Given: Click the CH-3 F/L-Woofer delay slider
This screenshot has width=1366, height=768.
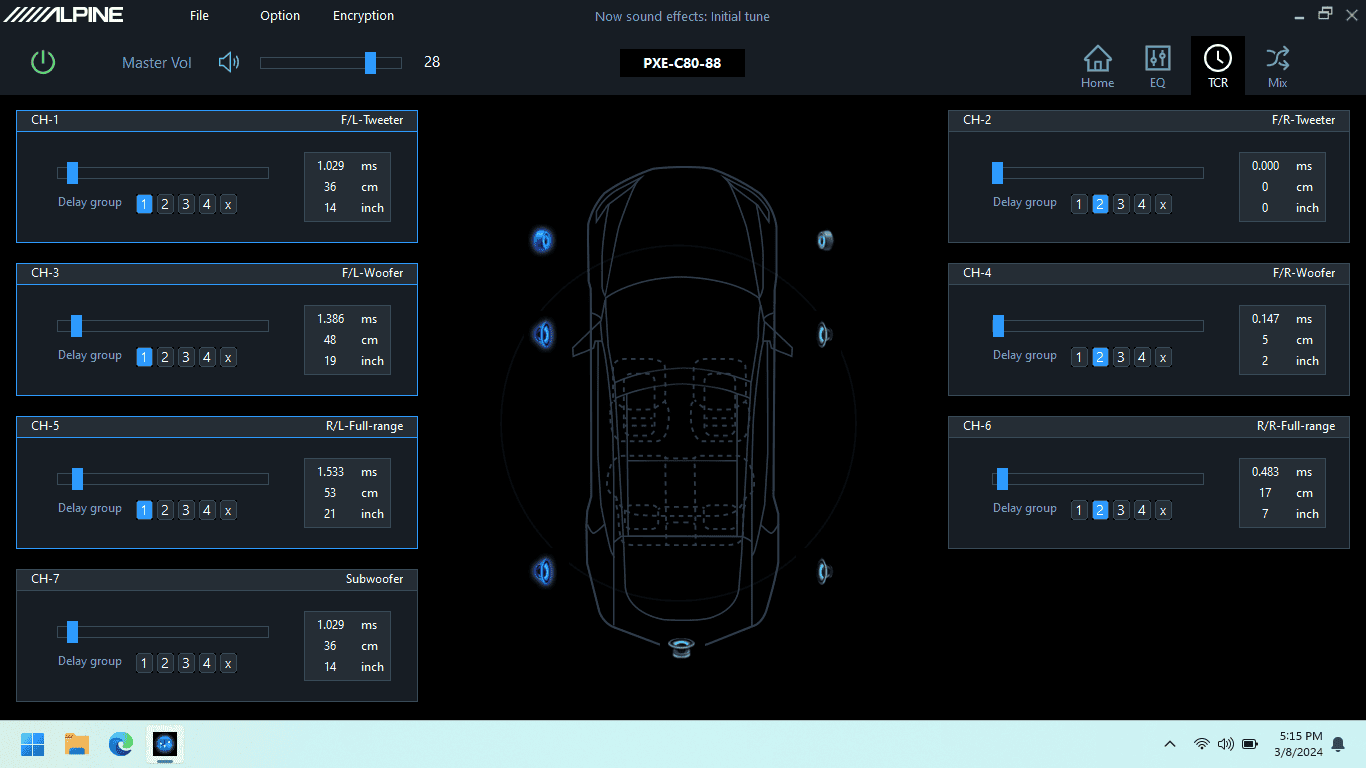Looking at the screenshot, I should pyautogui.click(x=163, y=326).
